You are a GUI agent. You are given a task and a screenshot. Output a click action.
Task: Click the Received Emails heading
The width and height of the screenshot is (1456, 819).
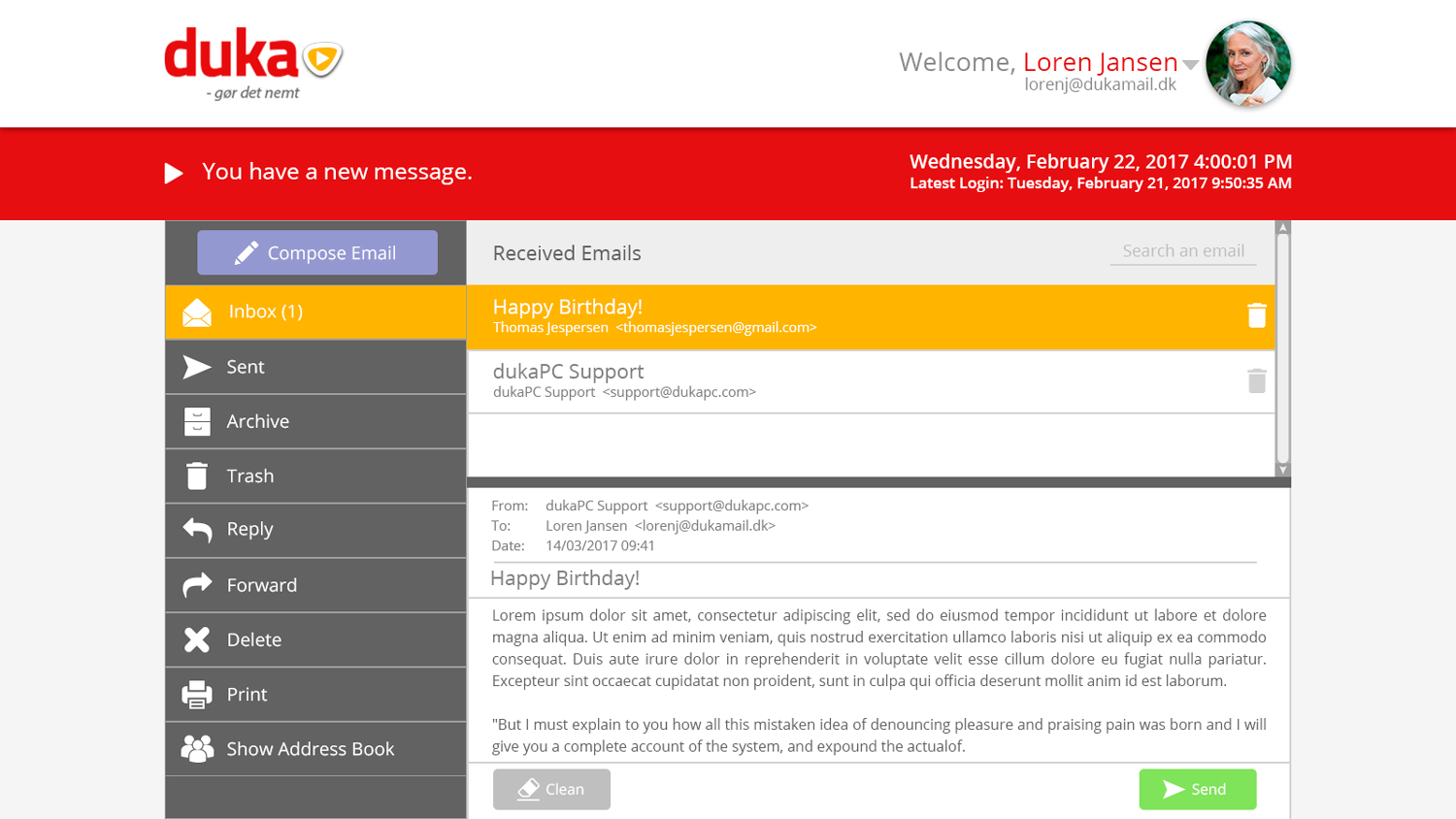pos(567,253)
